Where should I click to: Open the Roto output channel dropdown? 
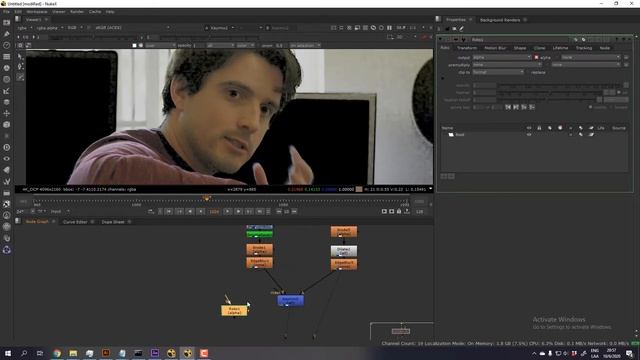[x=502, y=58]
